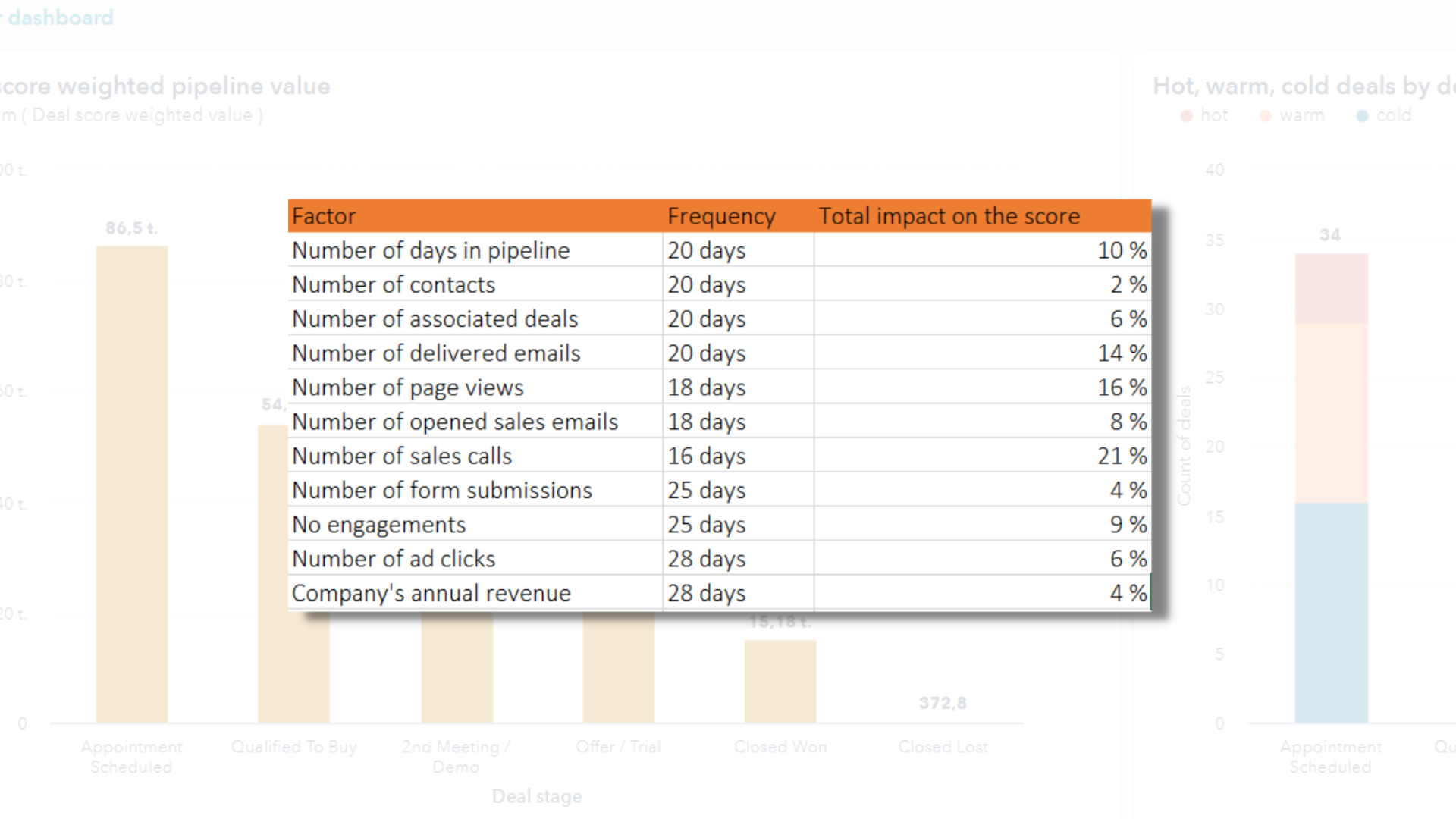The height and width of the screenshot is (819, 1456).
Task: Click the 'Frequency' column header
Action: (720, 216)
